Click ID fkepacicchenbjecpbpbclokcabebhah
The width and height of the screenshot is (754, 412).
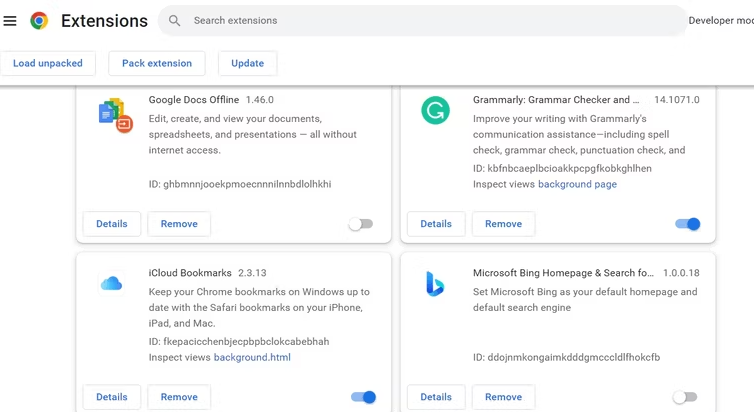click(239, 341)
